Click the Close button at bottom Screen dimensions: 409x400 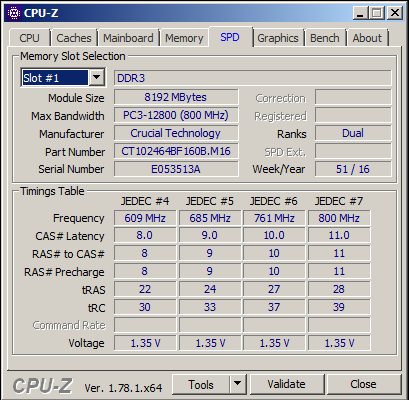364,385
